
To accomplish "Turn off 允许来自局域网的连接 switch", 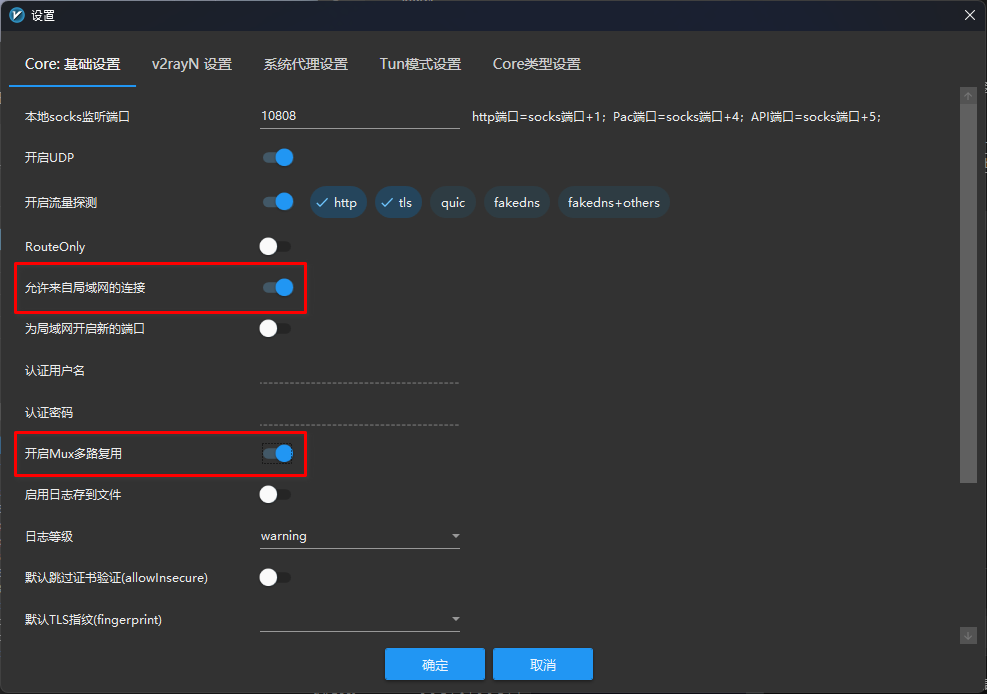I will pyautogui.click(x=277, y=288).
